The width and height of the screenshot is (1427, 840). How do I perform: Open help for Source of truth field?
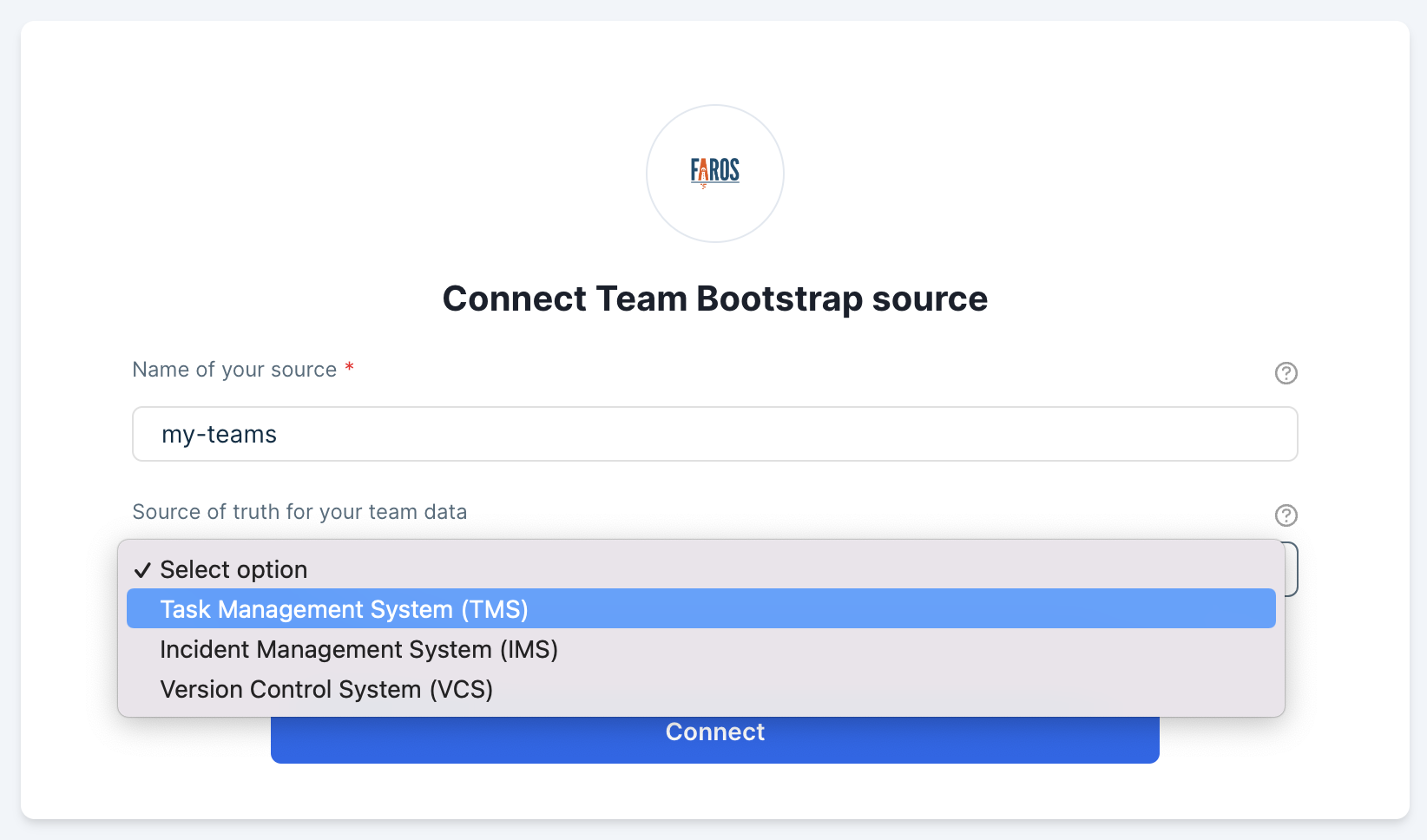pyautogui.click(x=1286, y=515)
